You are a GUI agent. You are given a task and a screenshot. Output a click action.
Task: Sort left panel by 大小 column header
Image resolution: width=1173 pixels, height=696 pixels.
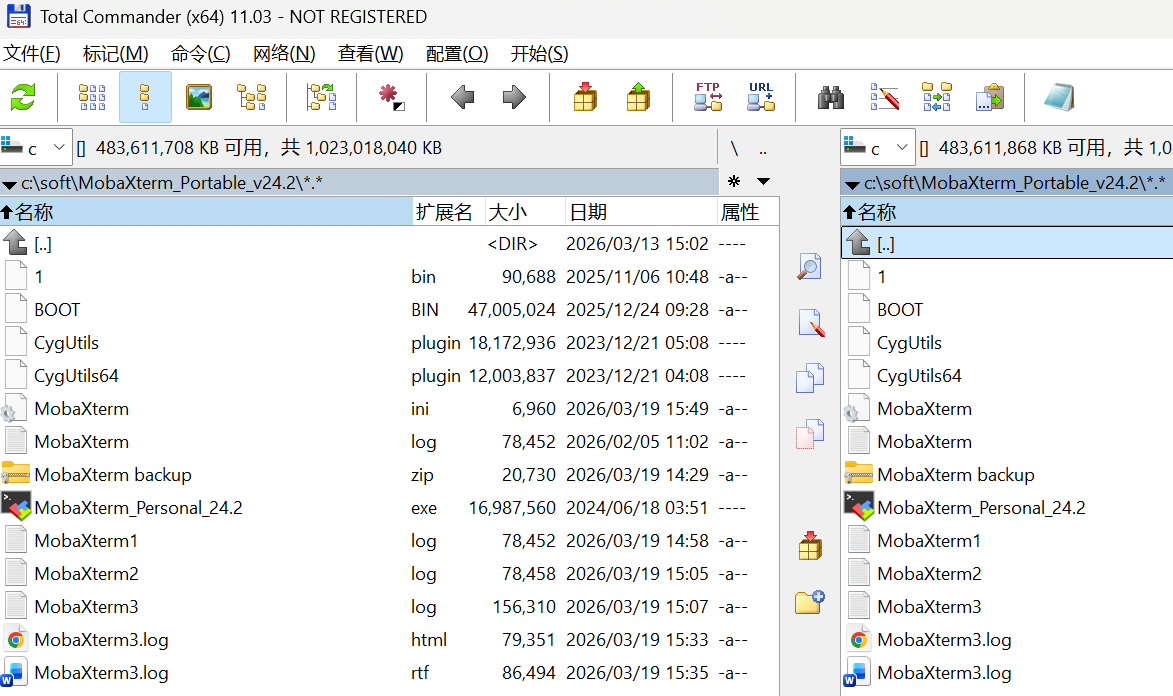pyautogui.click(x=525, y=212)
